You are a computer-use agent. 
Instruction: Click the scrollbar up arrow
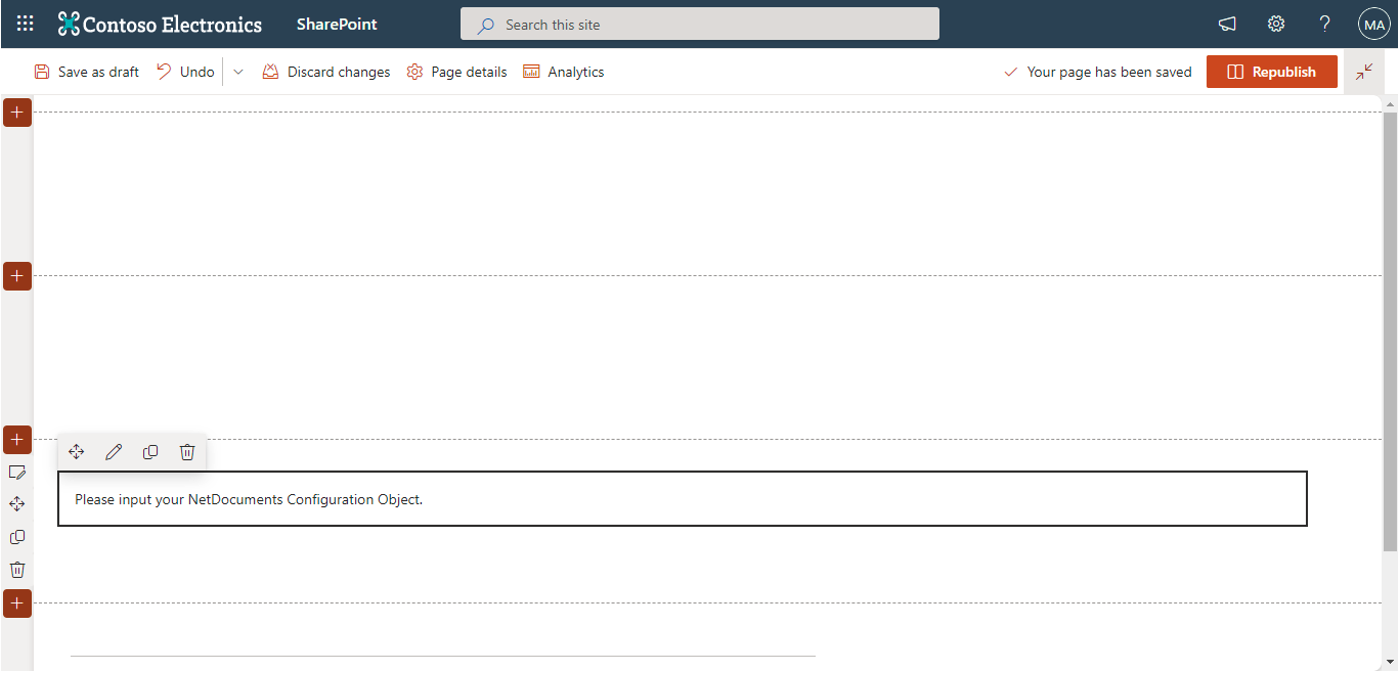(x=1390, y=104)
